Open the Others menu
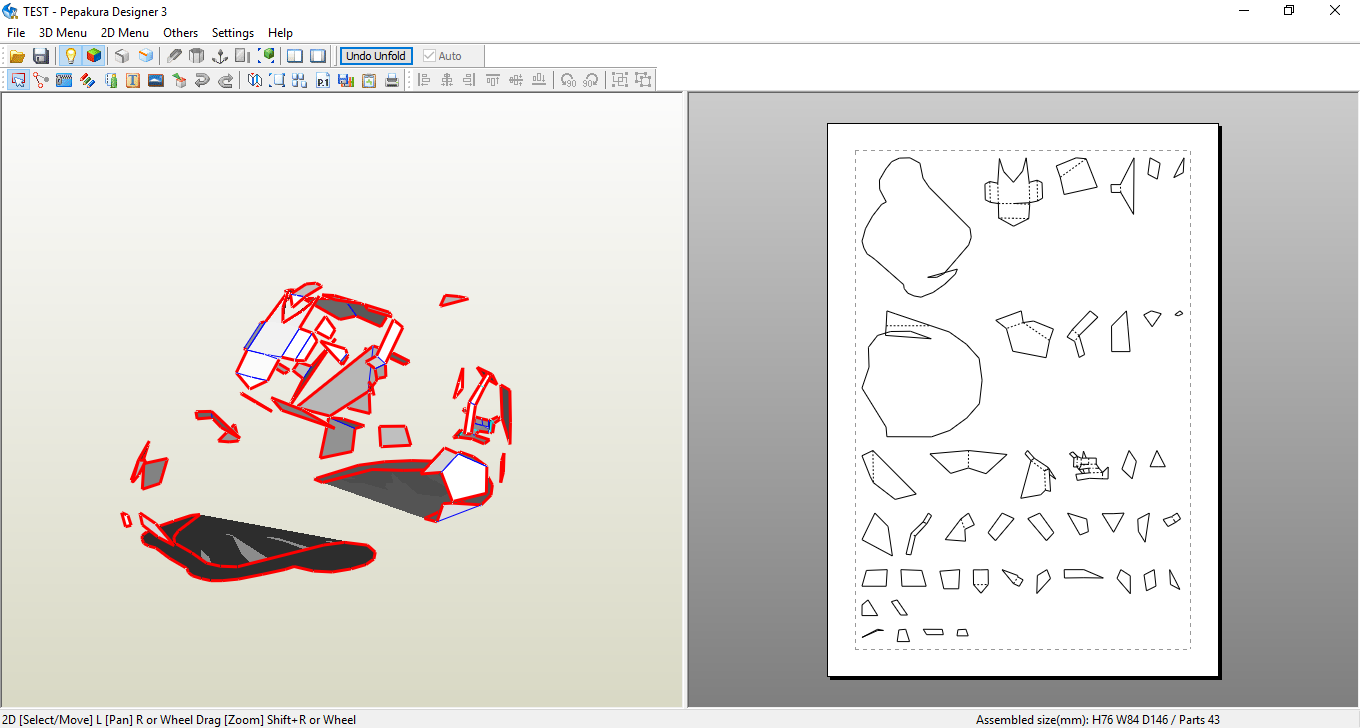 [181, 33]
